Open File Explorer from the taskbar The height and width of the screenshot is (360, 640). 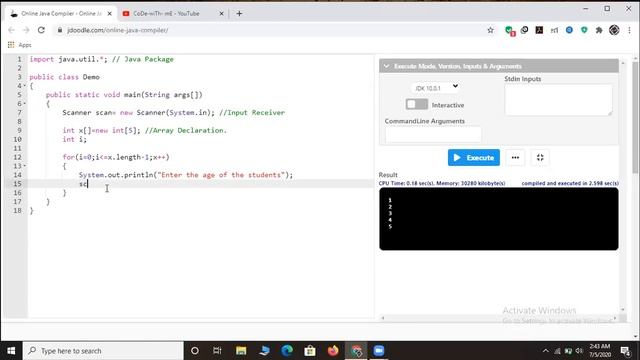(x=241, y=351)
